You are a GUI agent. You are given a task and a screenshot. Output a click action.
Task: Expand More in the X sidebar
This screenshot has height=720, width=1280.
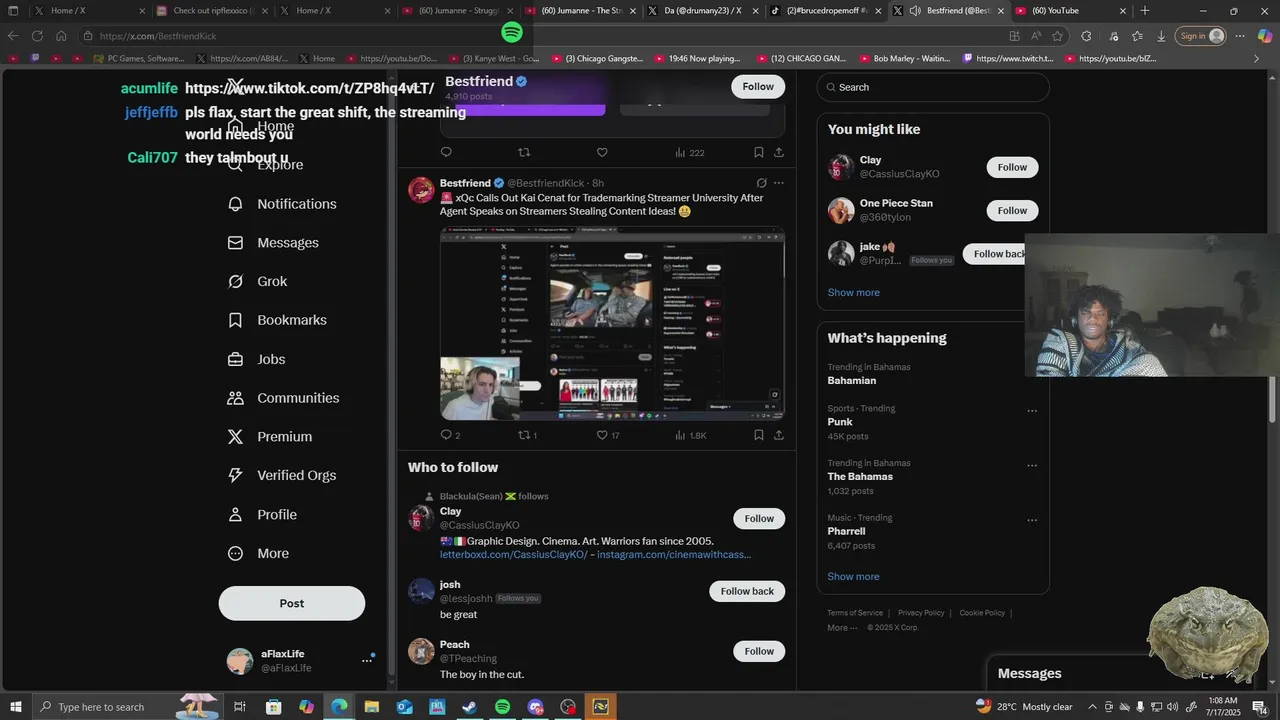point(258,554)
